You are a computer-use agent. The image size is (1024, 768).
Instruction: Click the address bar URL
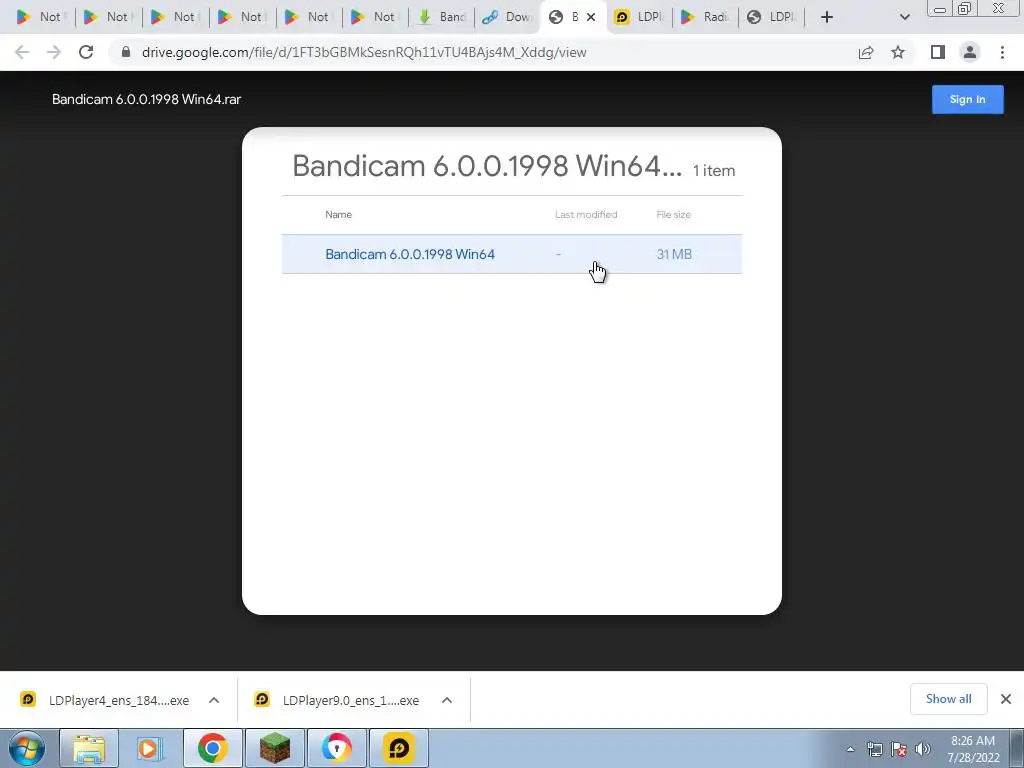[x=364, y=52]
